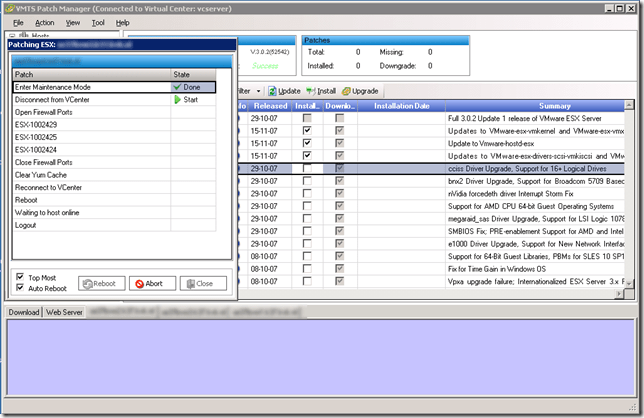Image resolution: width=644 pixels, height=418 pixels.
Task: Toggle Download checkbox for e1000 Driver Upgrade row
Action: 340,243
